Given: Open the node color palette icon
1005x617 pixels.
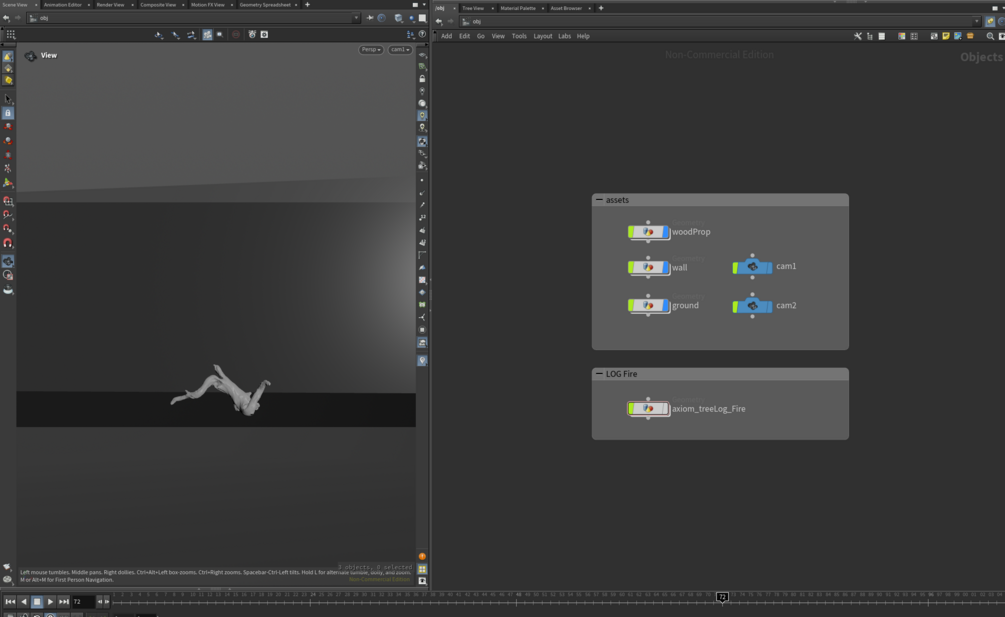Looking at the screenshot, I should coord(902,36).
